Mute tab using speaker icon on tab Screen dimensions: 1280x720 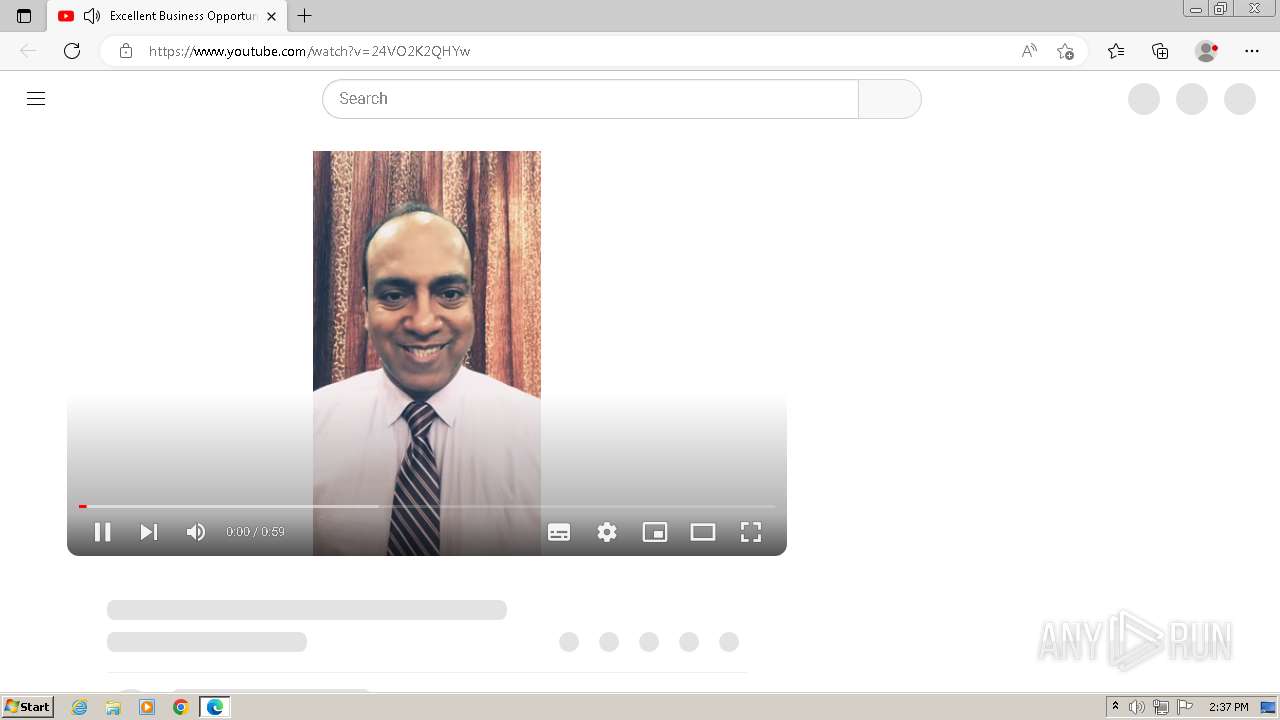[x=92, y=16]
